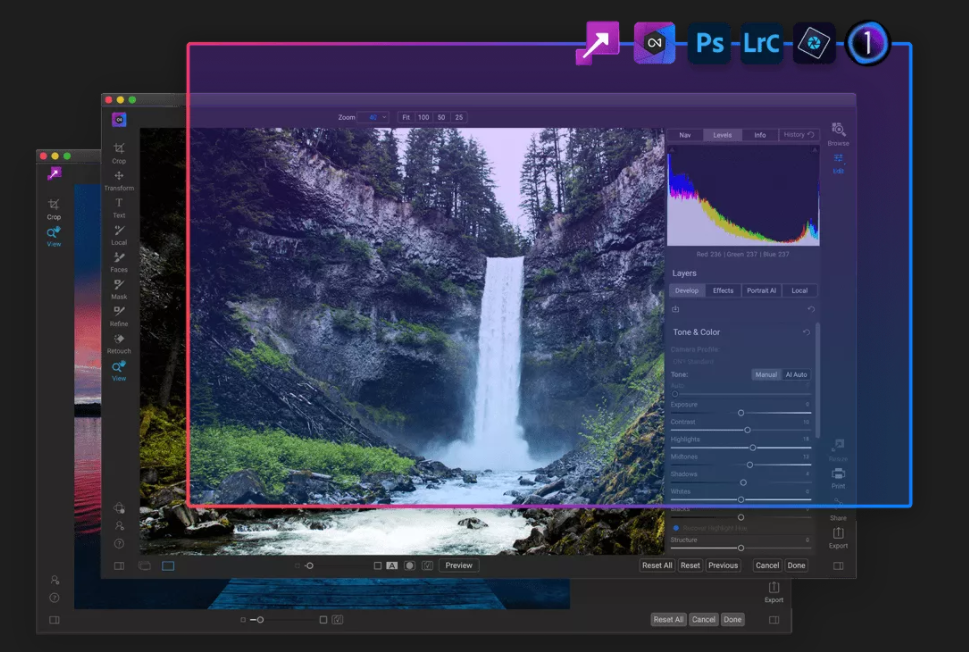Open the Develop tab
The width and height of the screenshot is (969, 652).
(687, 290)
